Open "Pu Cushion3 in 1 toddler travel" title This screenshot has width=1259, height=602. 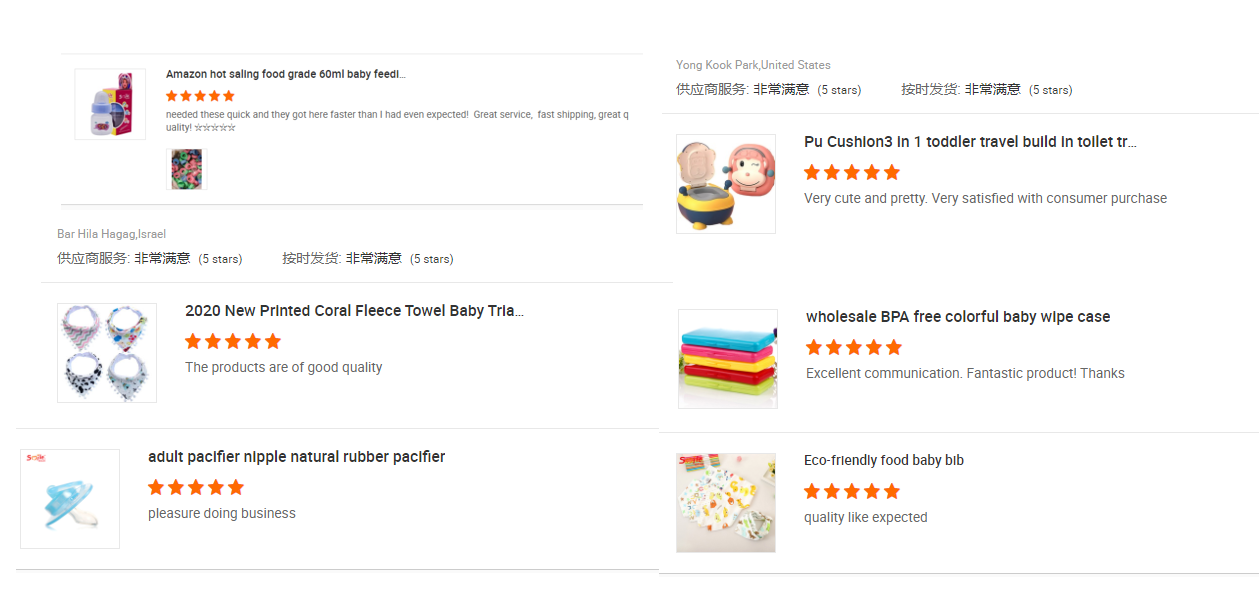[970, 142]
